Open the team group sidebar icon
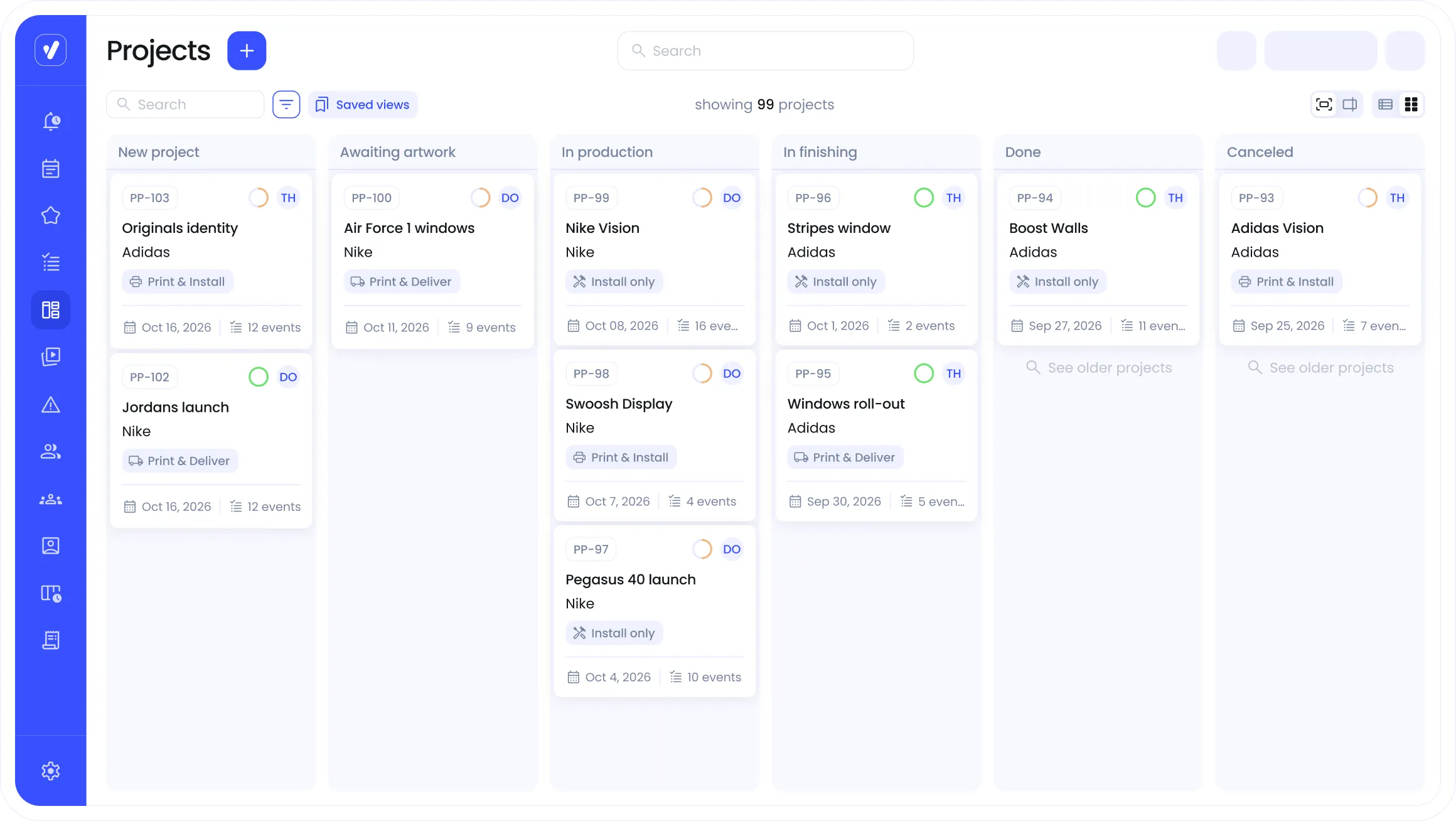 51,500
